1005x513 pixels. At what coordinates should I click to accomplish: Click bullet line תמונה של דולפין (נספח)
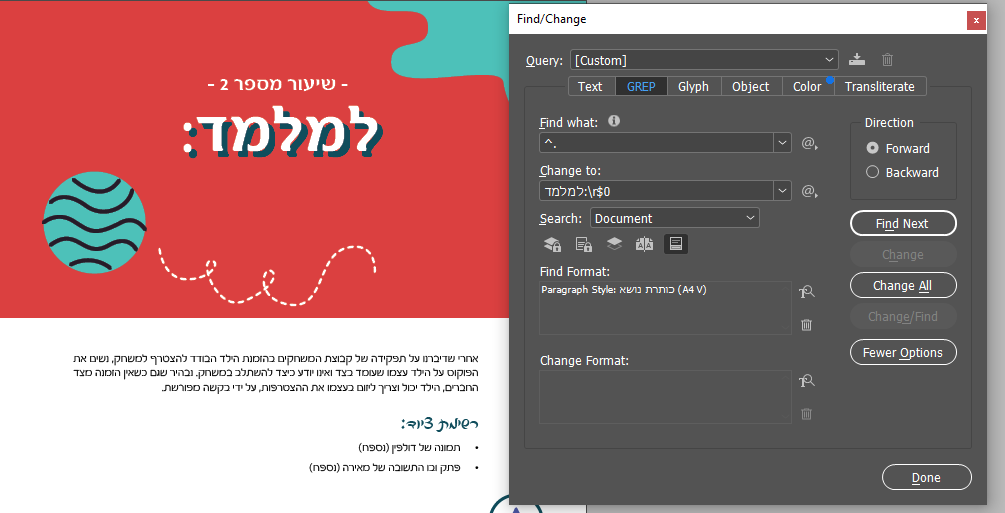[409, 447]
